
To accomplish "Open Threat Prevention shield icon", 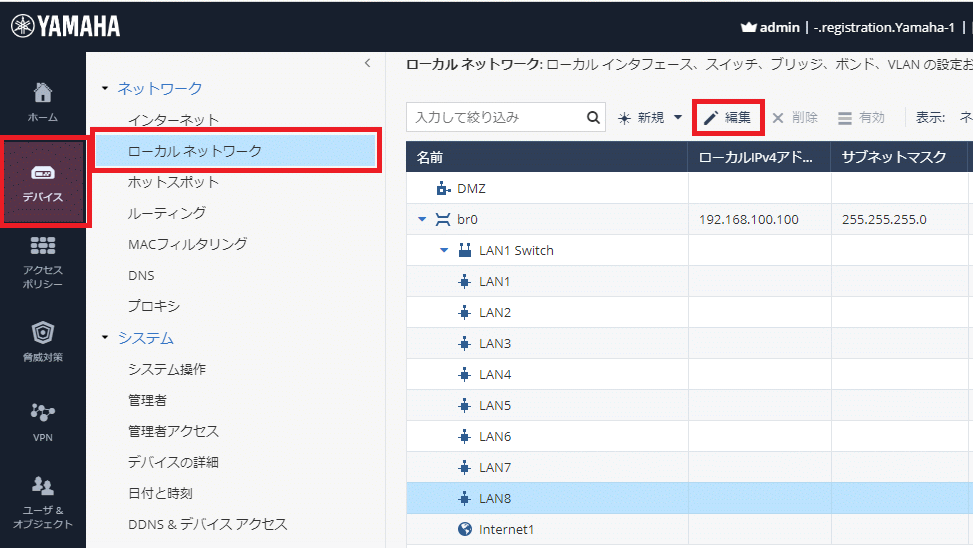I will [43, 341].
